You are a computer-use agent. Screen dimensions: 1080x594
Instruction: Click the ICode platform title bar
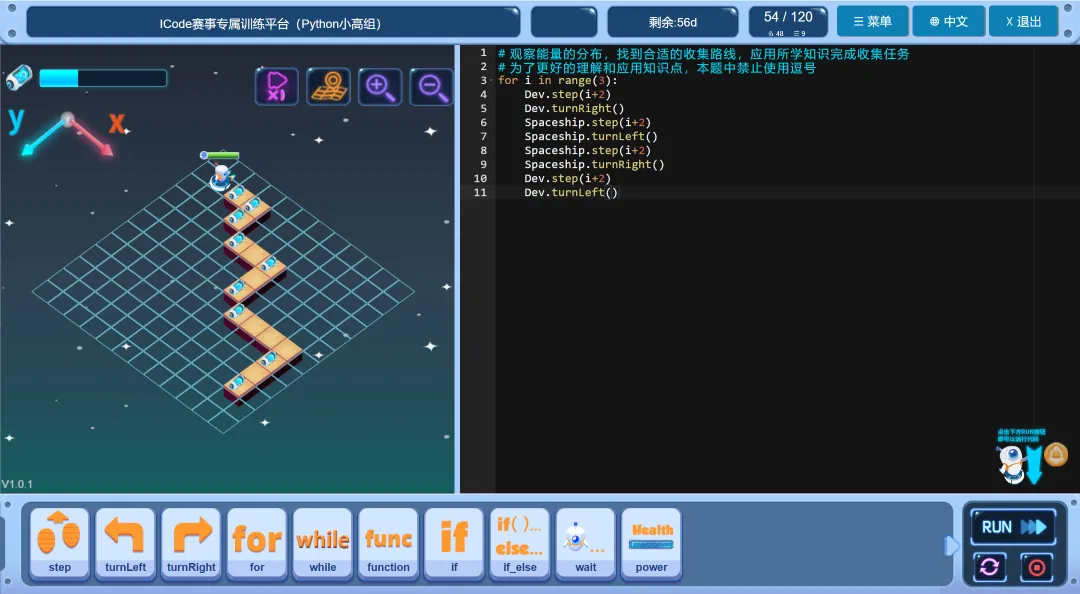pos(273,22)
